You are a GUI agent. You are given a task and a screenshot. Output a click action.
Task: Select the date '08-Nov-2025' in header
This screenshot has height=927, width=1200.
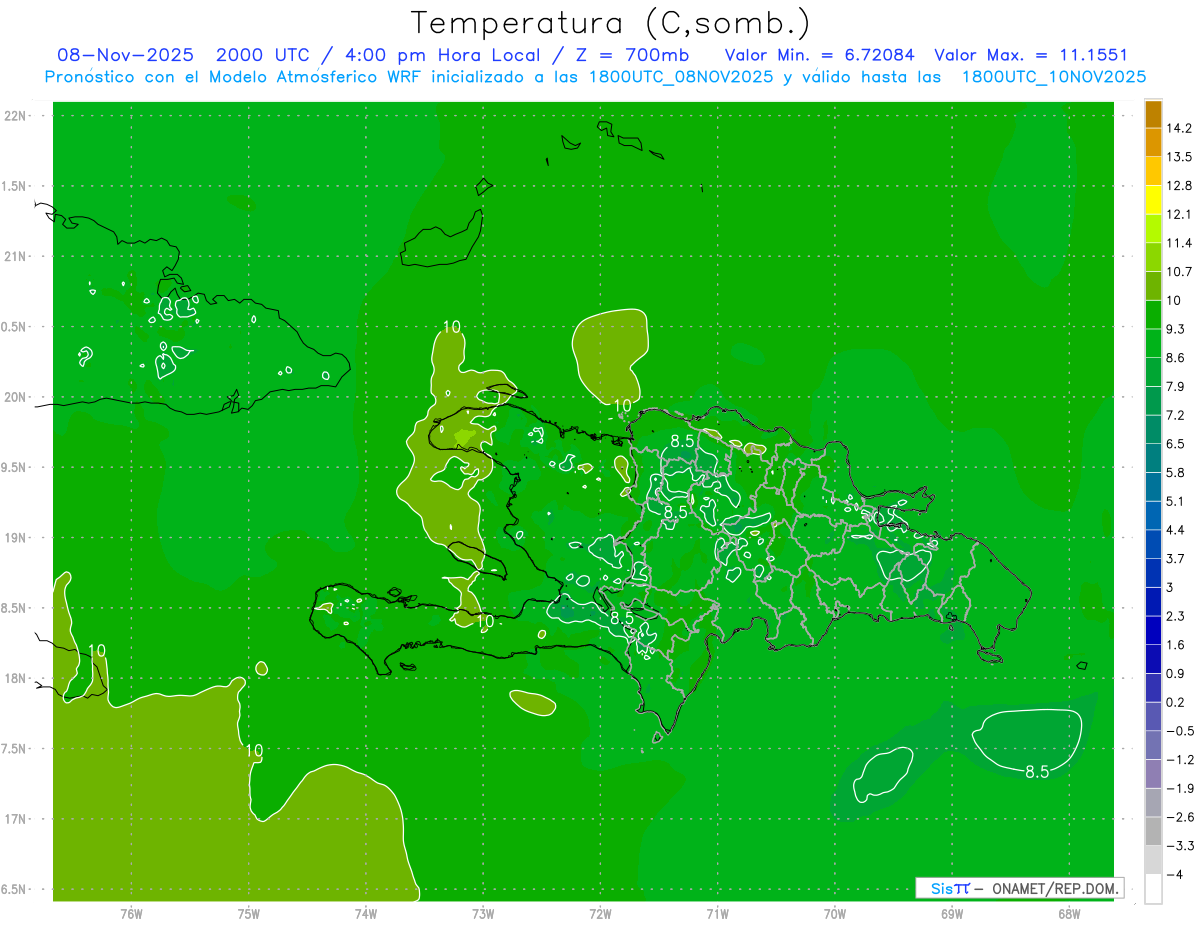pos(125,55)
